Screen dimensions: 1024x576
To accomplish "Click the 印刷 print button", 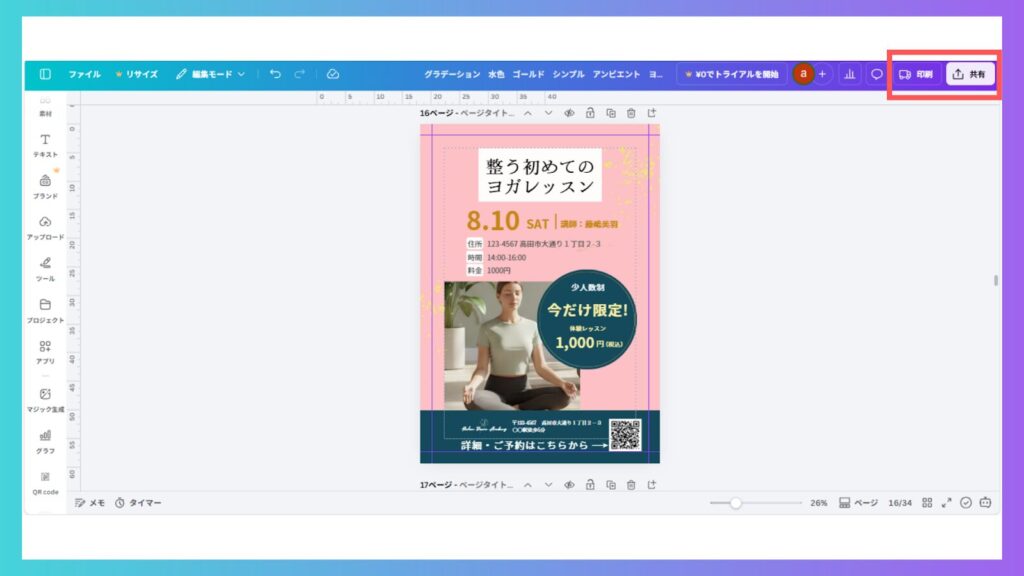I will tap(916, 74).
